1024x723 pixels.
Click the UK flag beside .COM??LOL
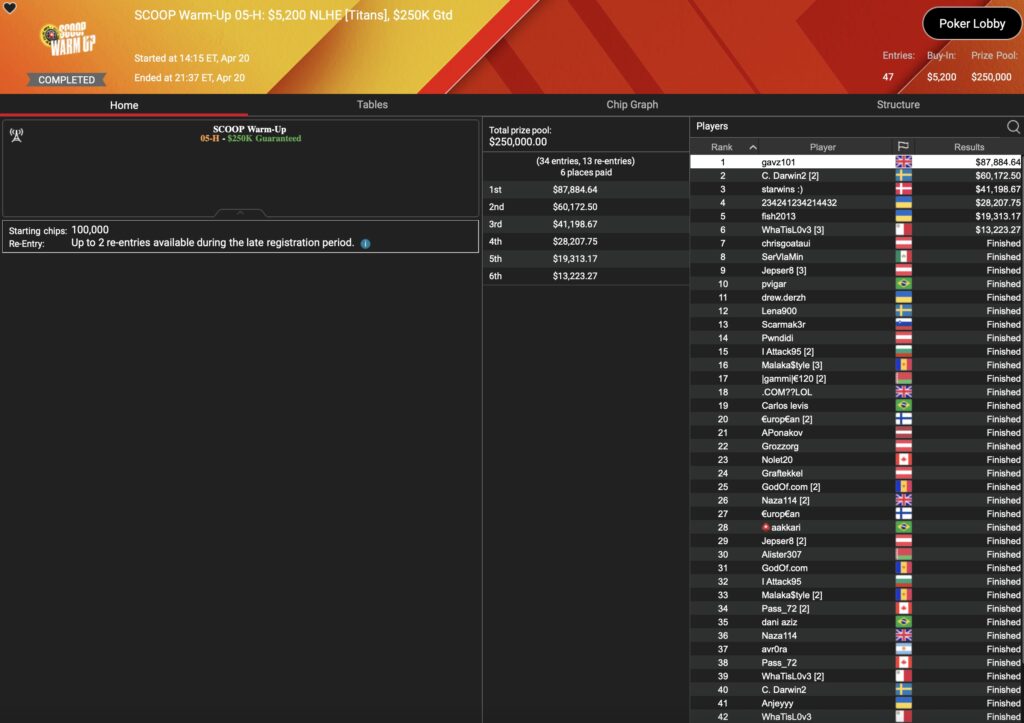(903, 392)
